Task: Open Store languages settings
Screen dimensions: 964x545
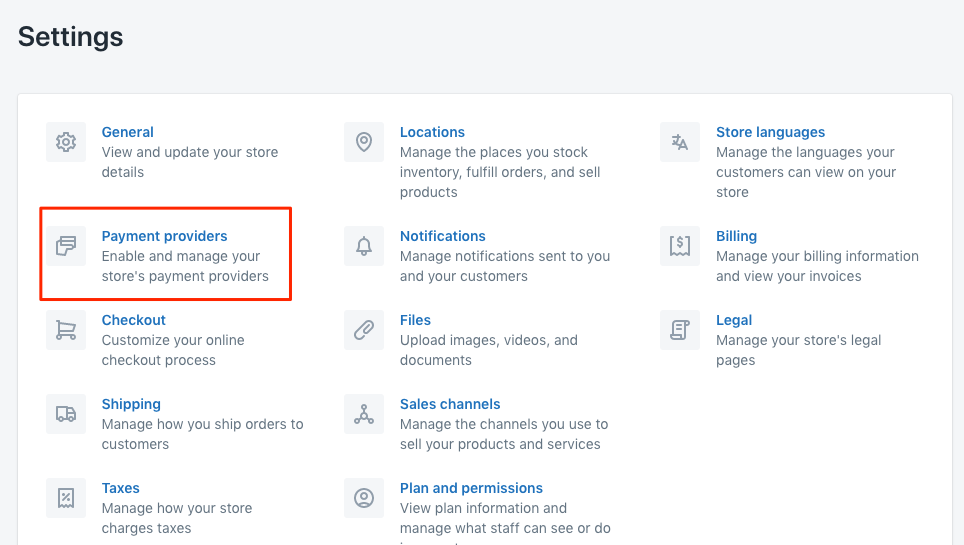Action: [770, 132]
